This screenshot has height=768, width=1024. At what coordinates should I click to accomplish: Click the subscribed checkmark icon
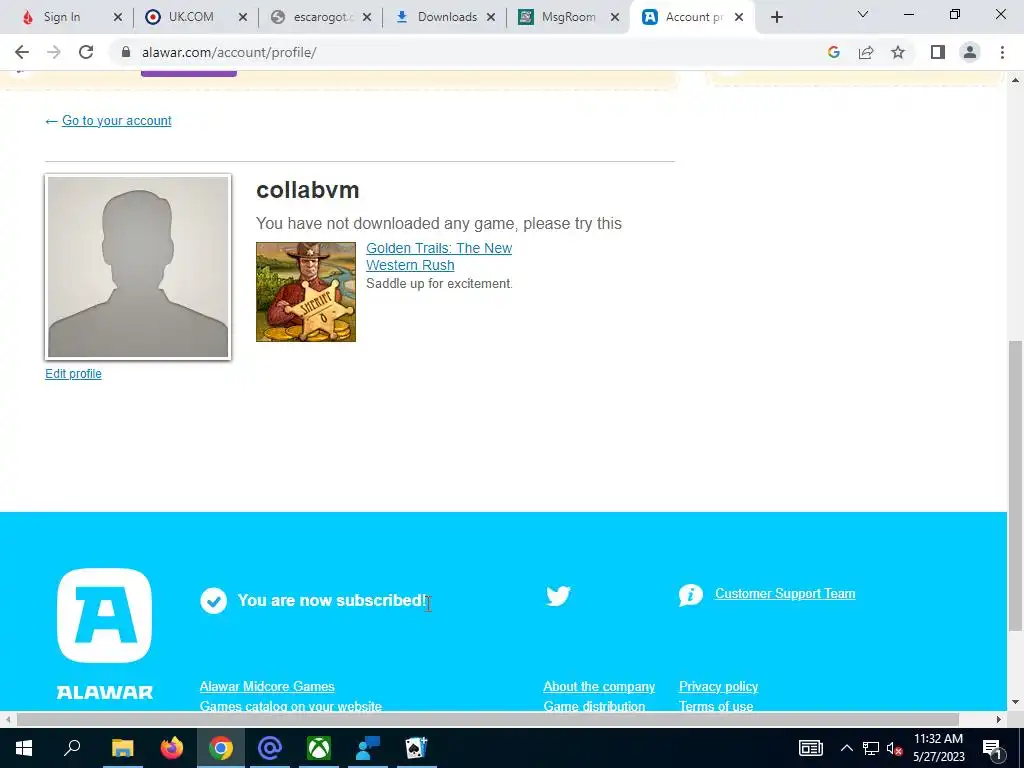coord(214,600)
